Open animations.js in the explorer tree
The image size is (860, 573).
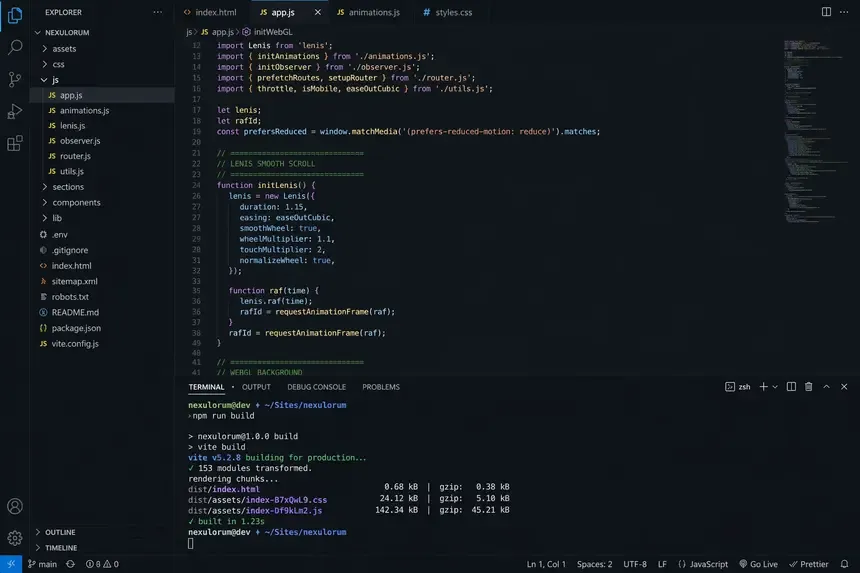tap(103, 110)
